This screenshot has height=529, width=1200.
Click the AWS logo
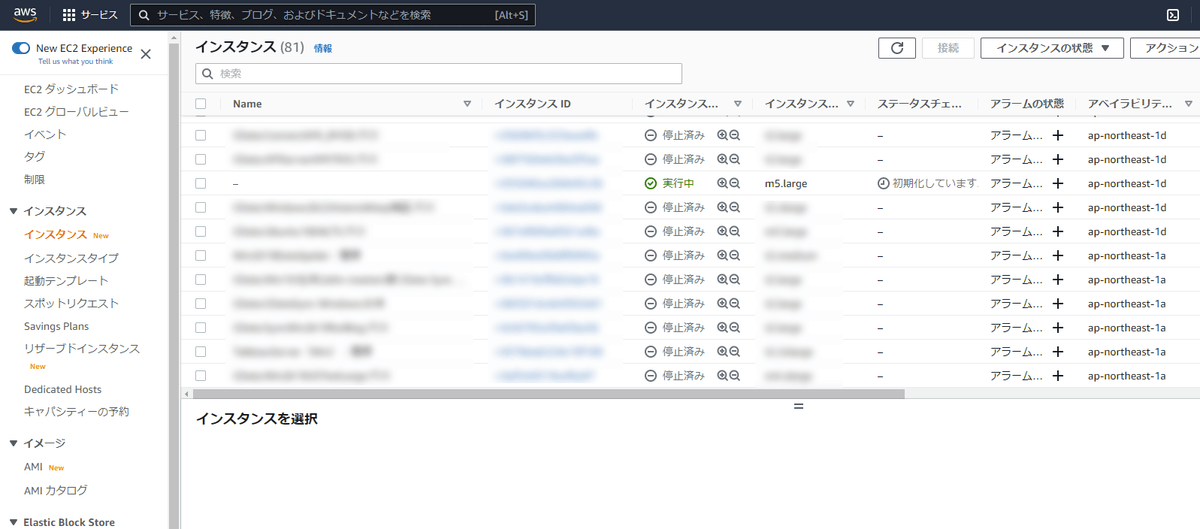25,14
